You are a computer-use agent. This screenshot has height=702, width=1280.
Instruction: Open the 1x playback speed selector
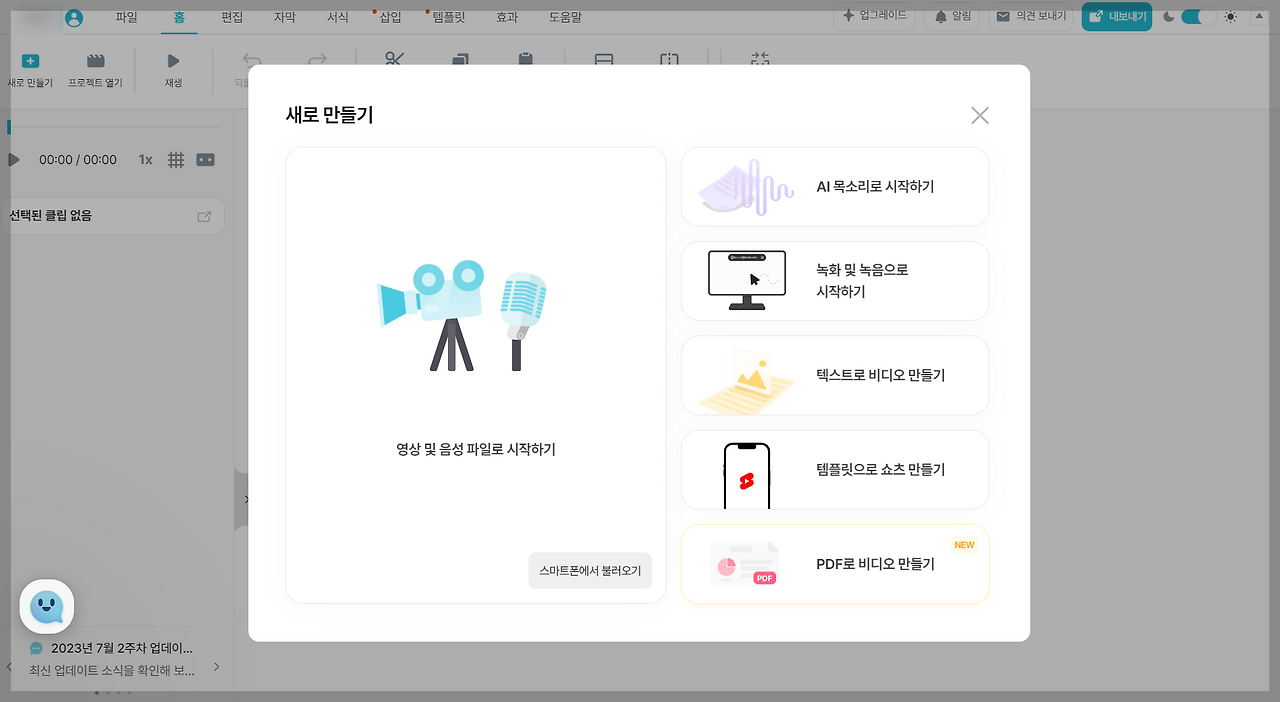pos(145,159)
